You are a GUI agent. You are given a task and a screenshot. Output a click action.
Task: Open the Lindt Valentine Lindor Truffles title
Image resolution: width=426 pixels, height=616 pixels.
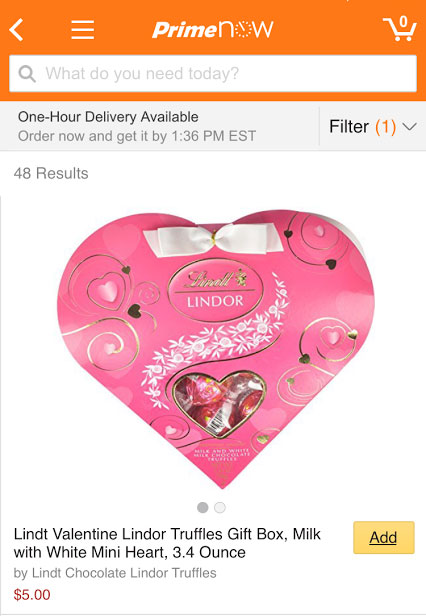click(x=167, y=543)
